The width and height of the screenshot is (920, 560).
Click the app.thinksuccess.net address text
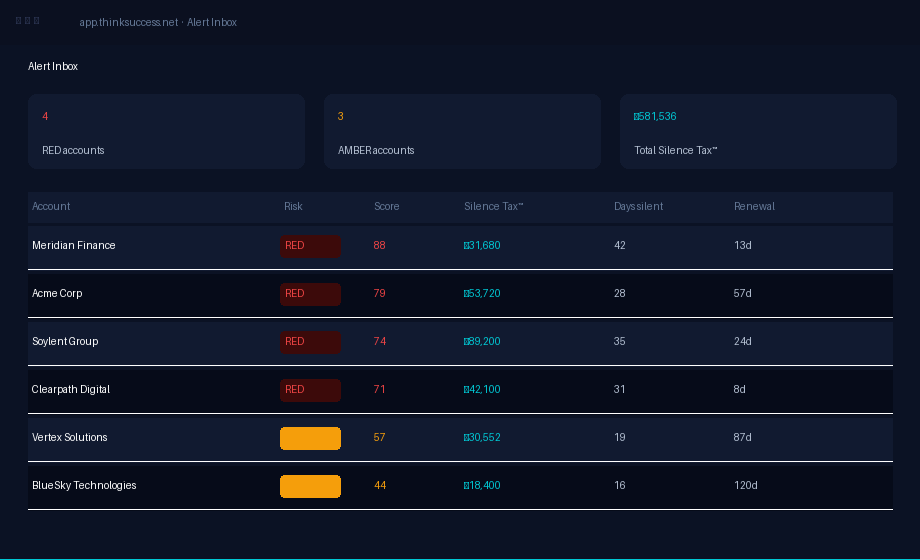point(128,22)
